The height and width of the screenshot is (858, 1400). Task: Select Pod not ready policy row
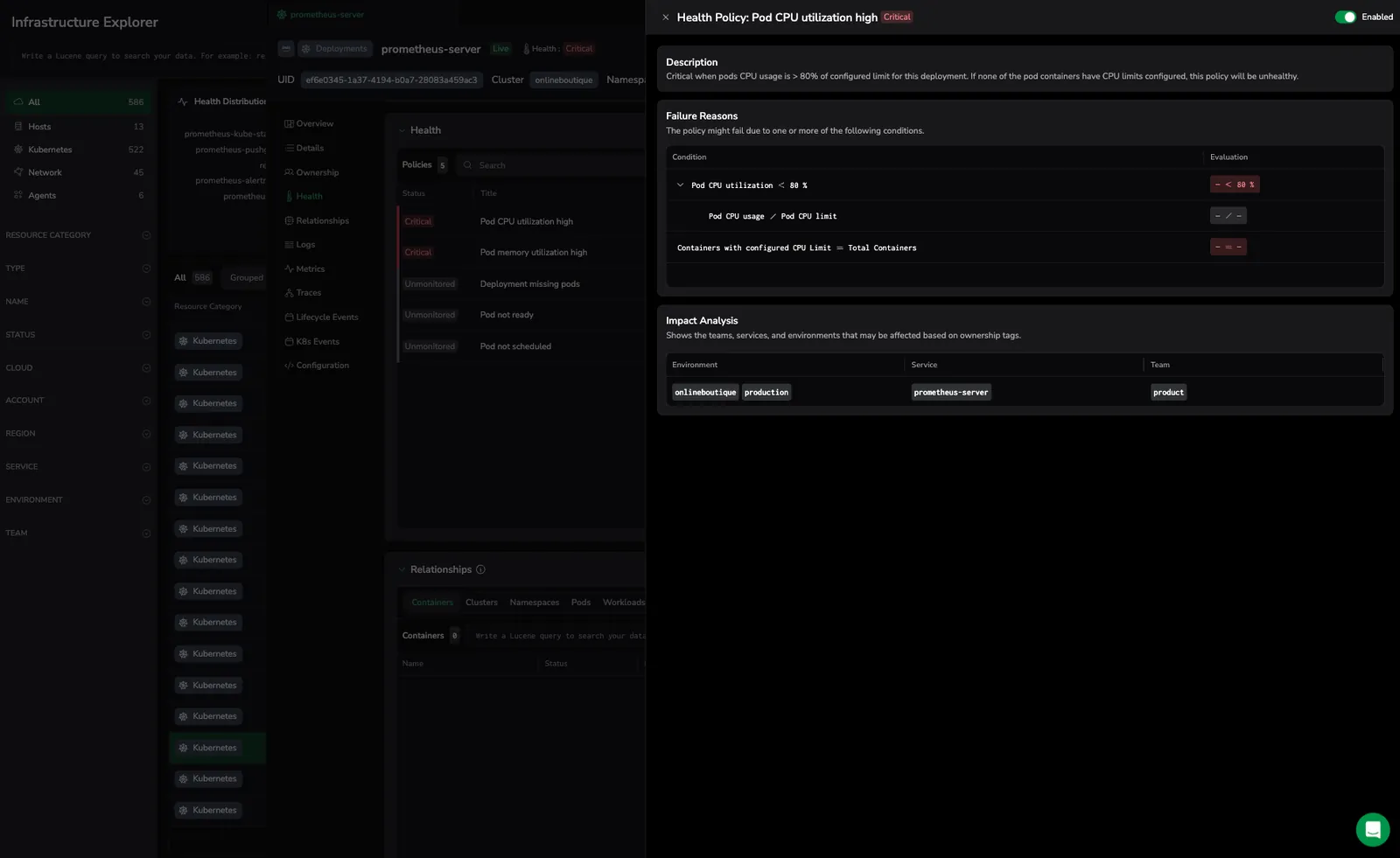point(522,315)
